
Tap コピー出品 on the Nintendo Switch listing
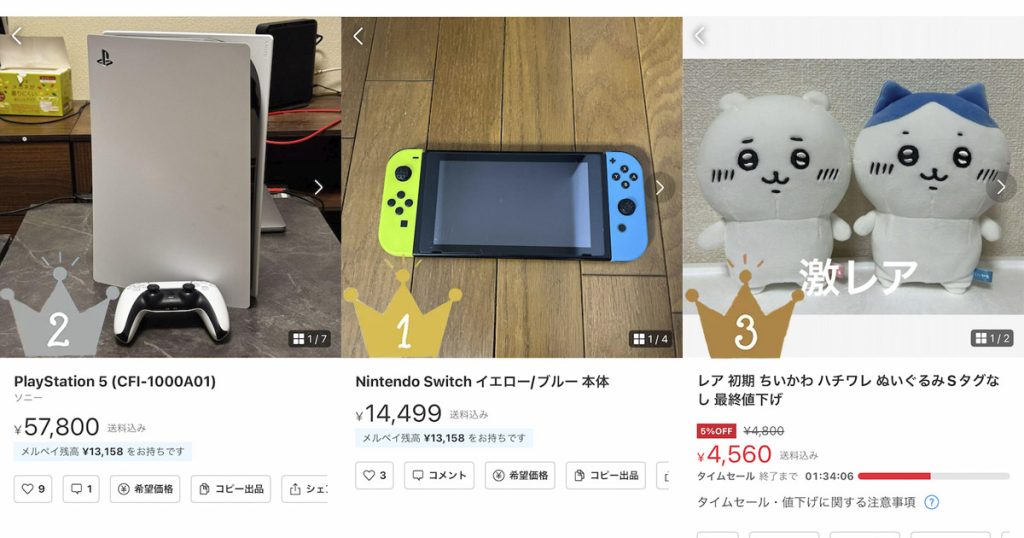[x=605, y=475]
